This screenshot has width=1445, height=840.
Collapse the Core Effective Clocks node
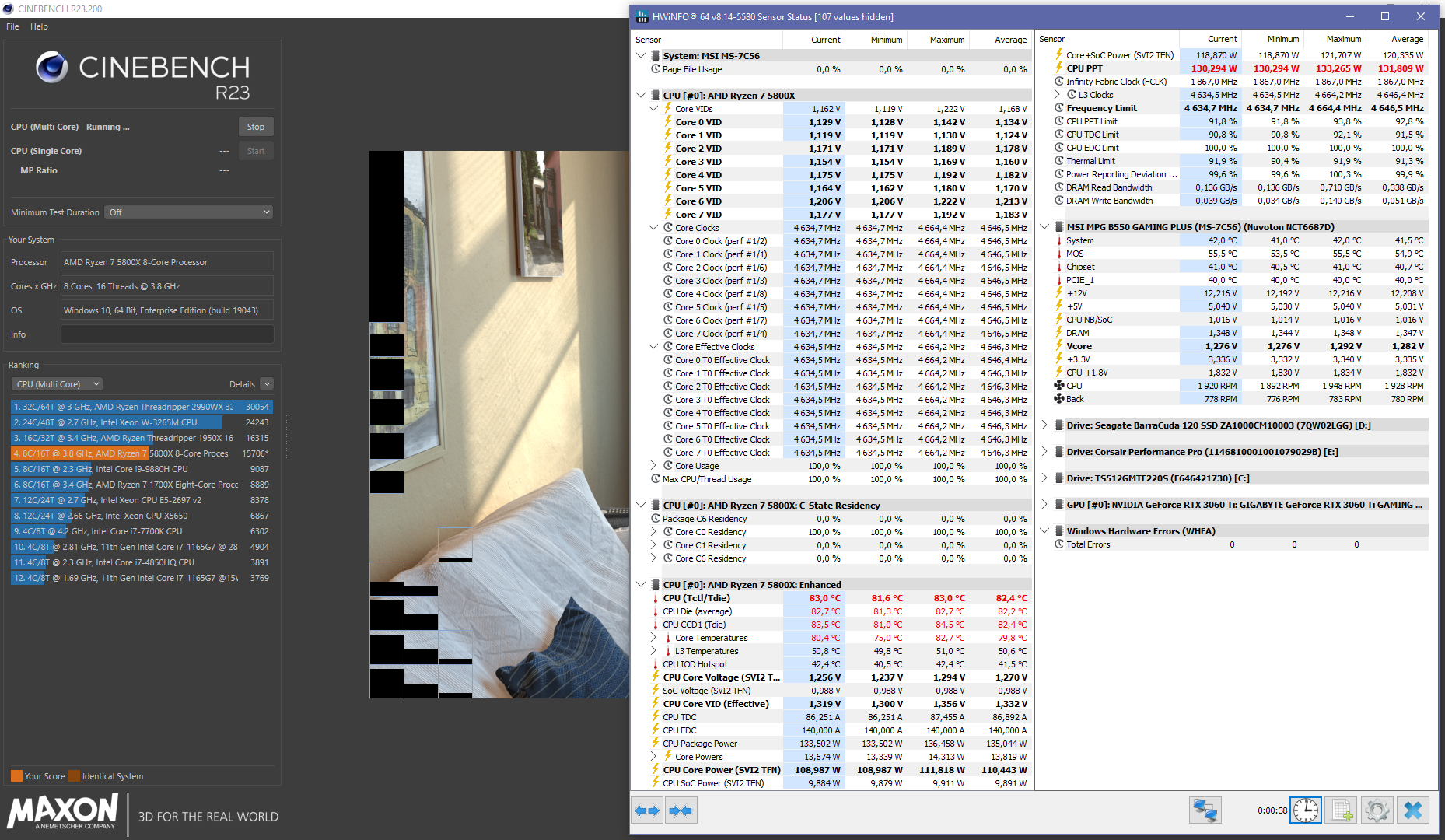coord(653,347)
